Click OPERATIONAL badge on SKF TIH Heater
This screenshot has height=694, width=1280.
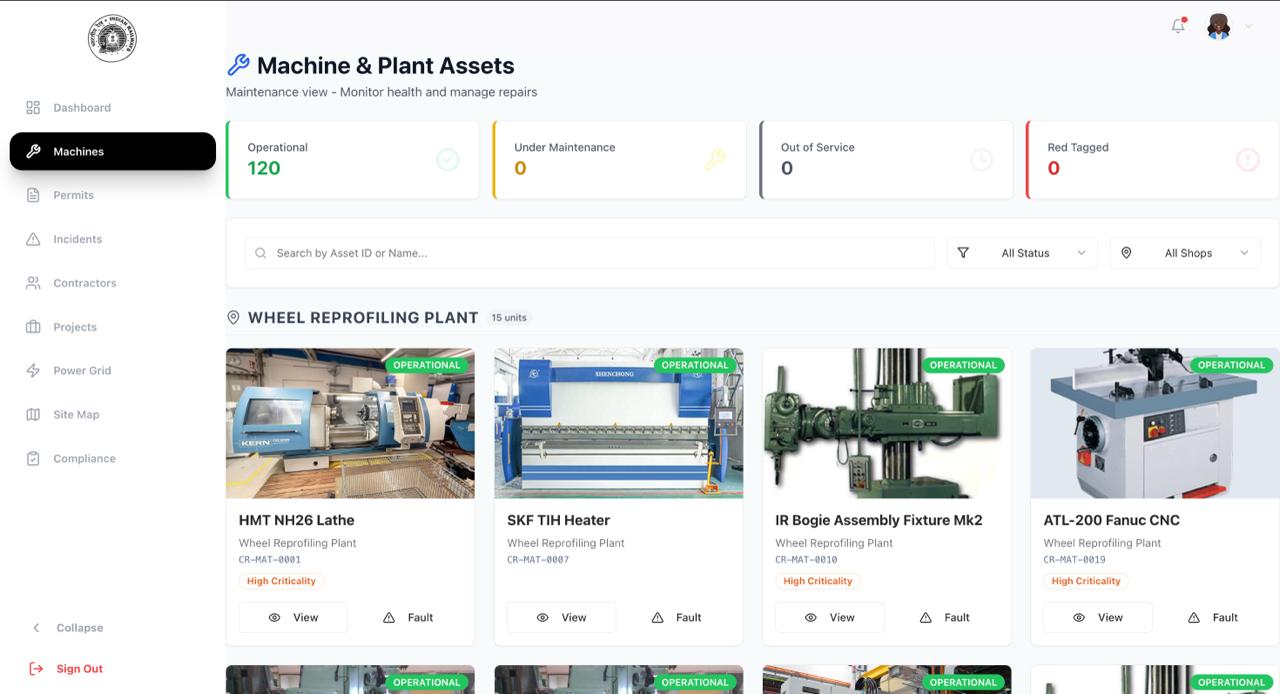(695, 365)
